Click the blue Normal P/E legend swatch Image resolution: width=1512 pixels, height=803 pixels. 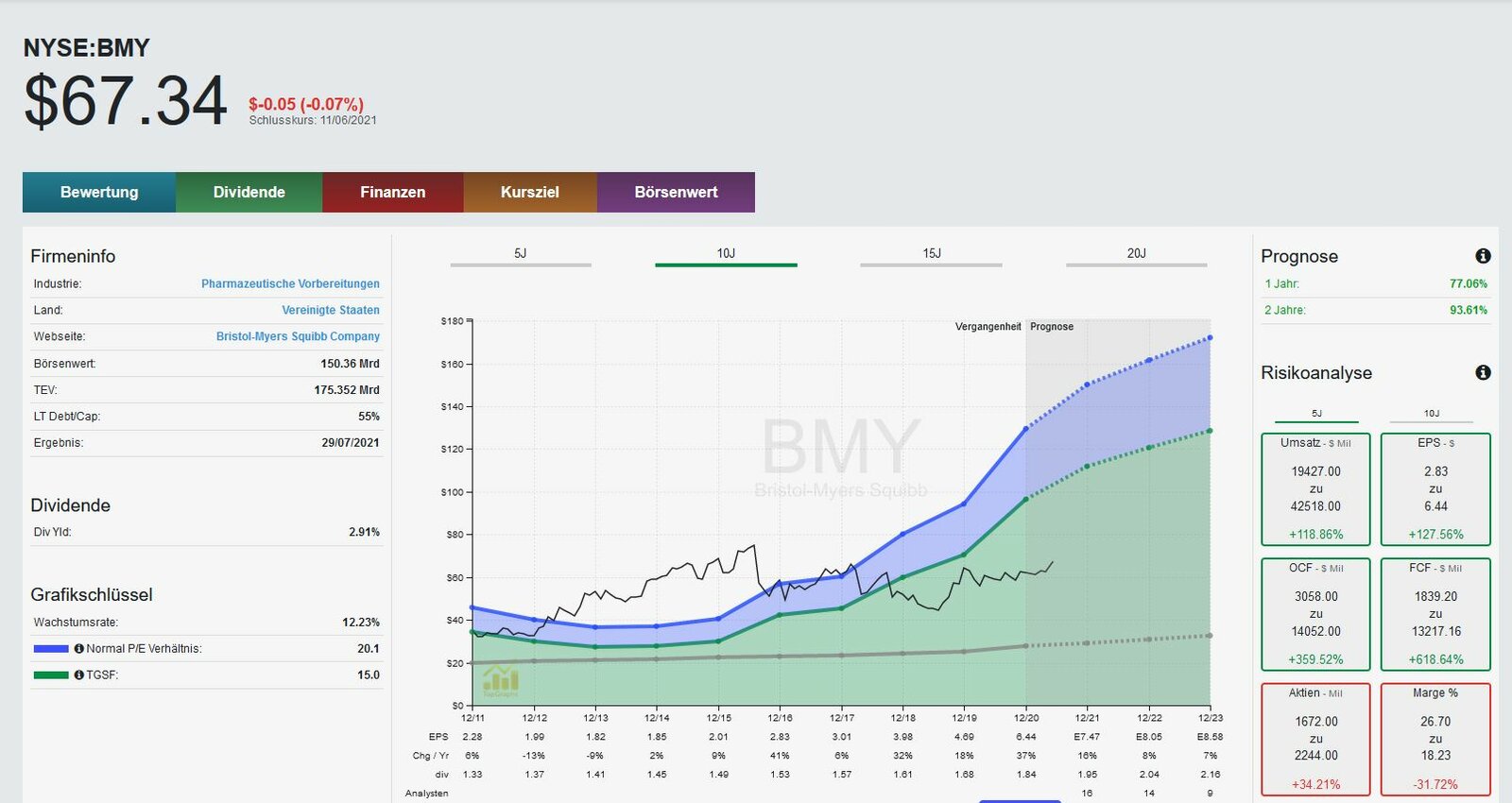coord(51,649)
